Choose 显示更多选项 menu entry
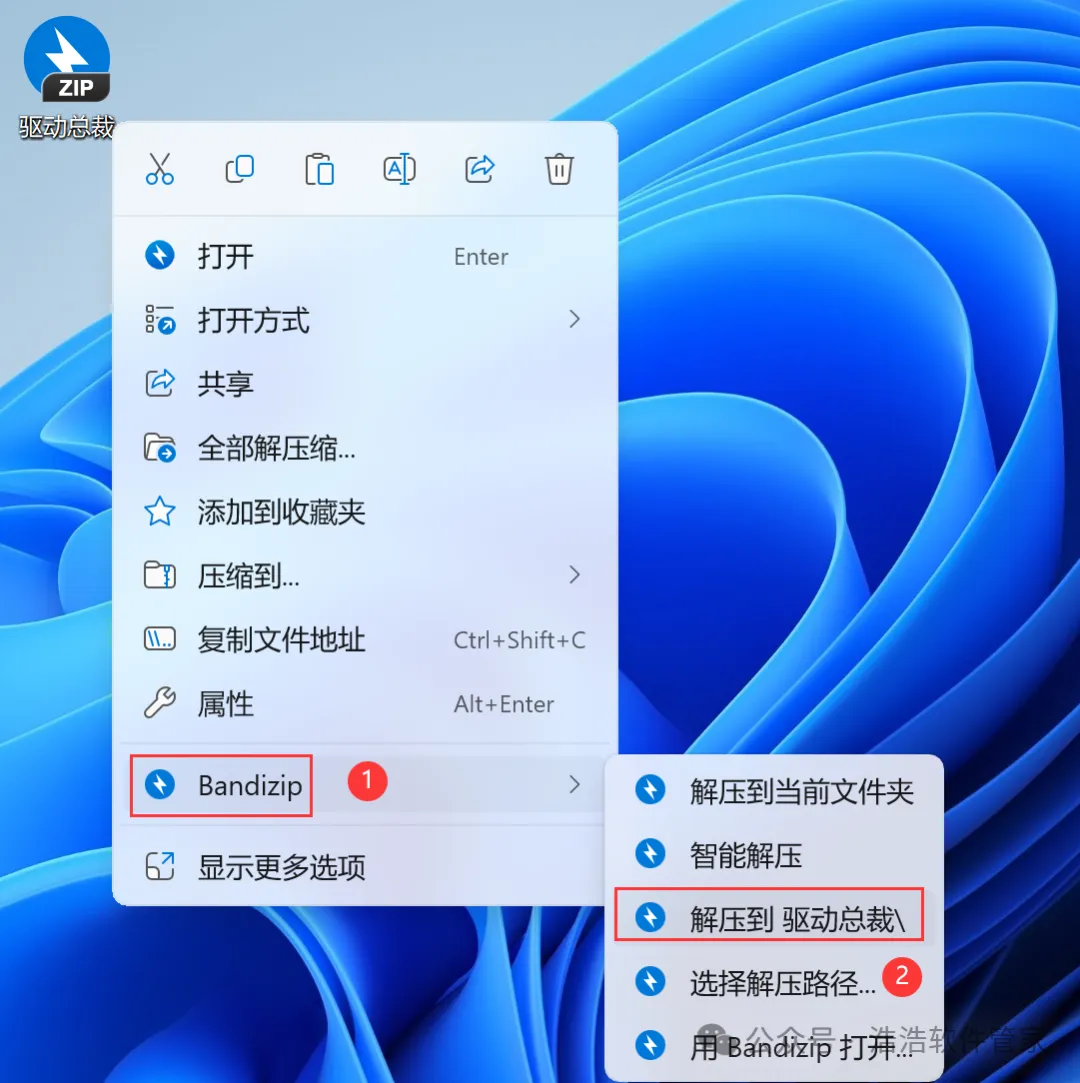 click(x=365, y=867)
